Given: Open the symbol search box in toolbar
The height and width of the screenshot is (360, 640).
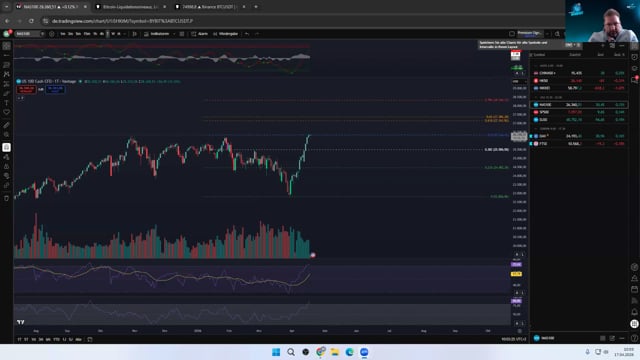Looking at the screenshot, I should pos(29,34).
